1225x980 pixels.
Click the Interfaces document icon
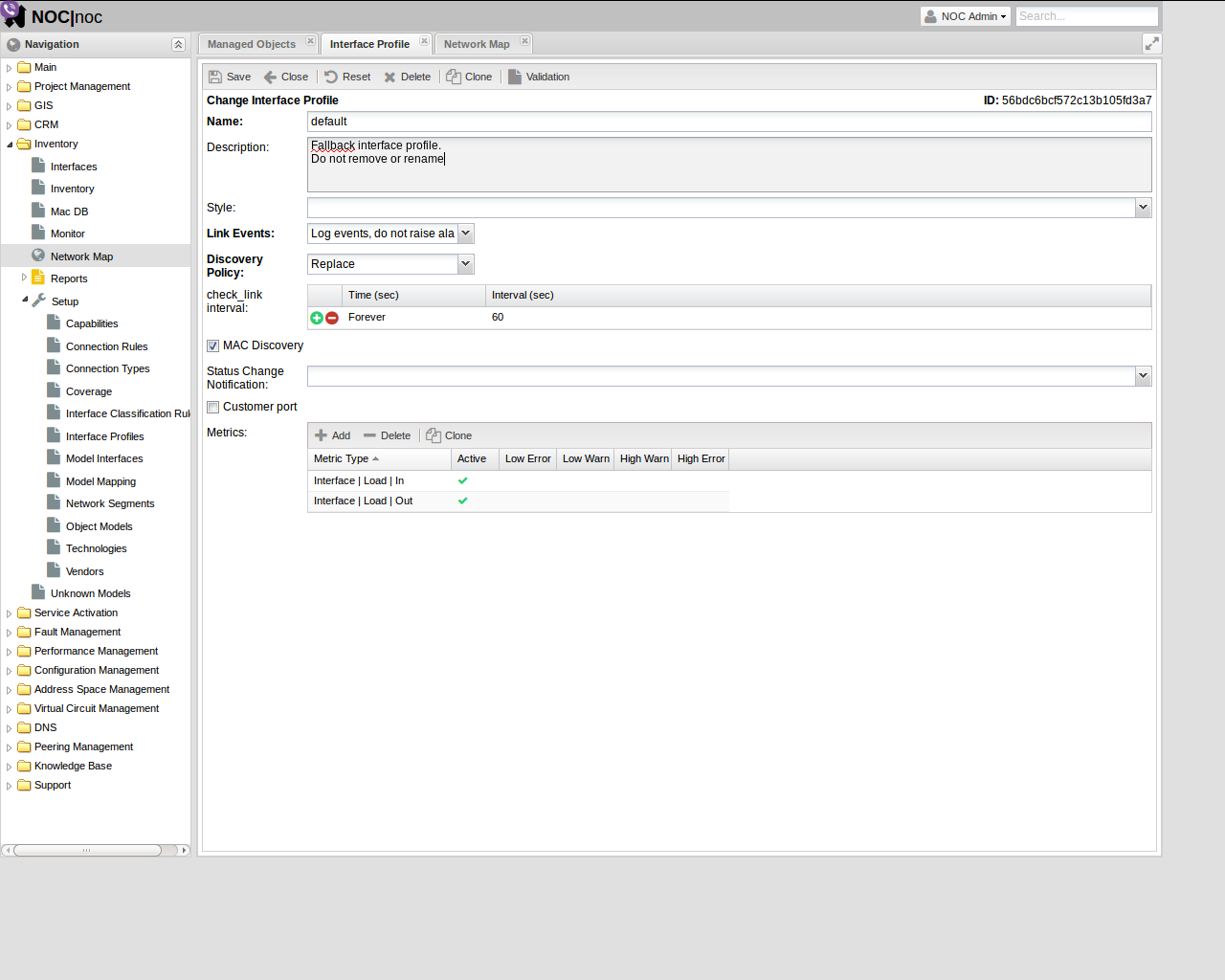(38, 166)
